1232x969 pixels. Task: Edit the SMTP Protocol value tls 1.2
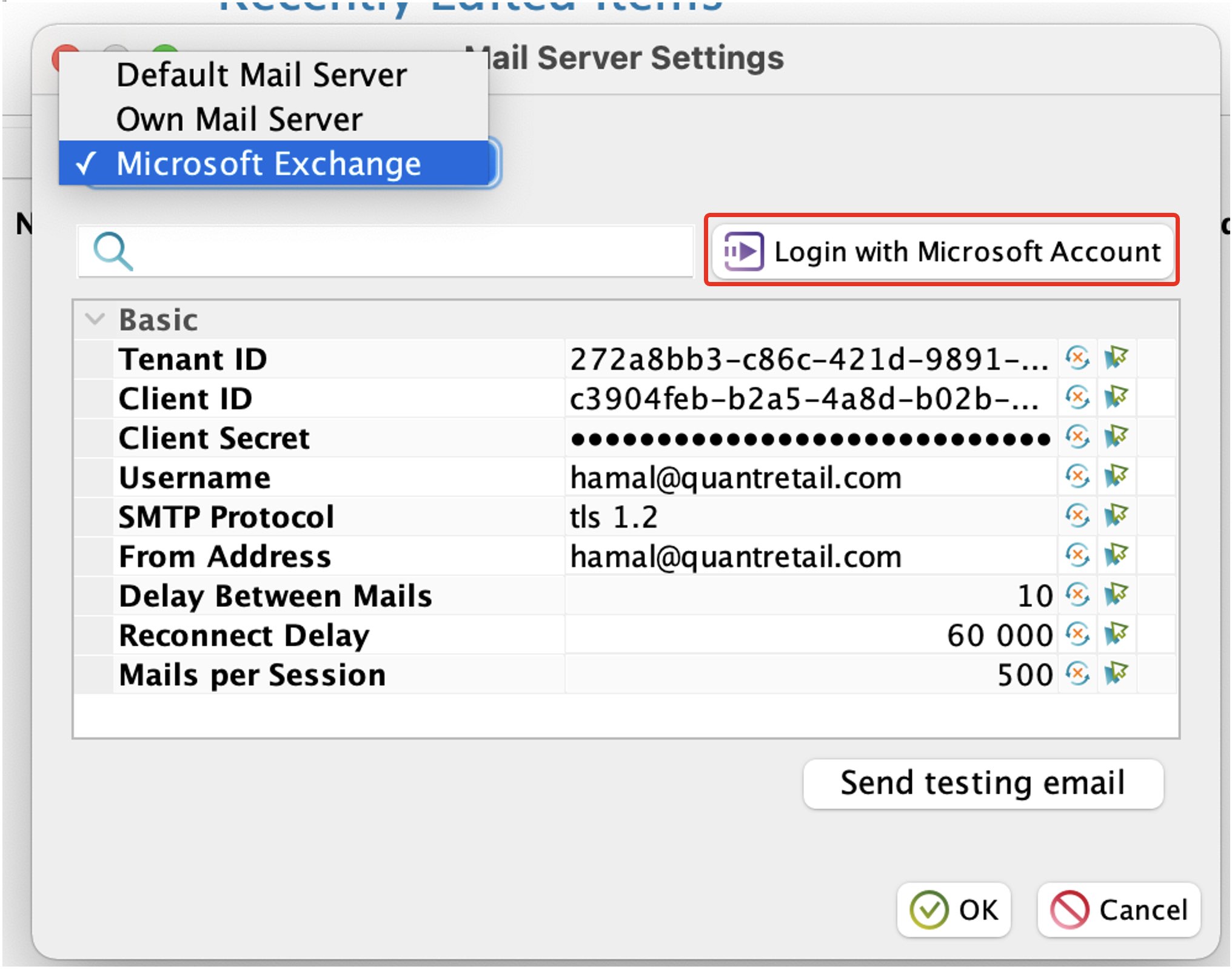coord(811,516)
